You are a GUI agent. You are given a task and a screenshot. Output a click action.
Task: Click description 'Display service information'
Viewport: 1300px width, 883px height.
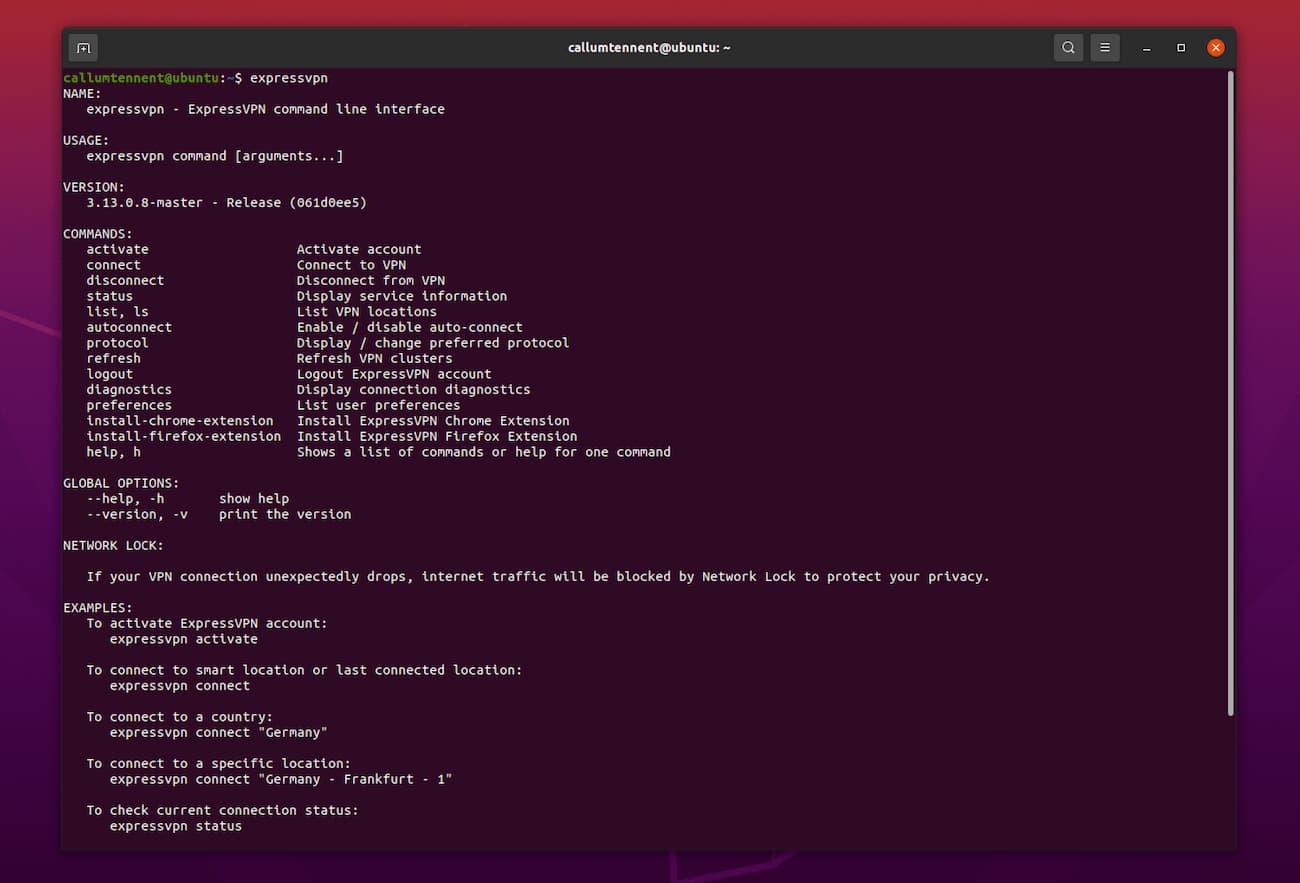click(402, 296)
